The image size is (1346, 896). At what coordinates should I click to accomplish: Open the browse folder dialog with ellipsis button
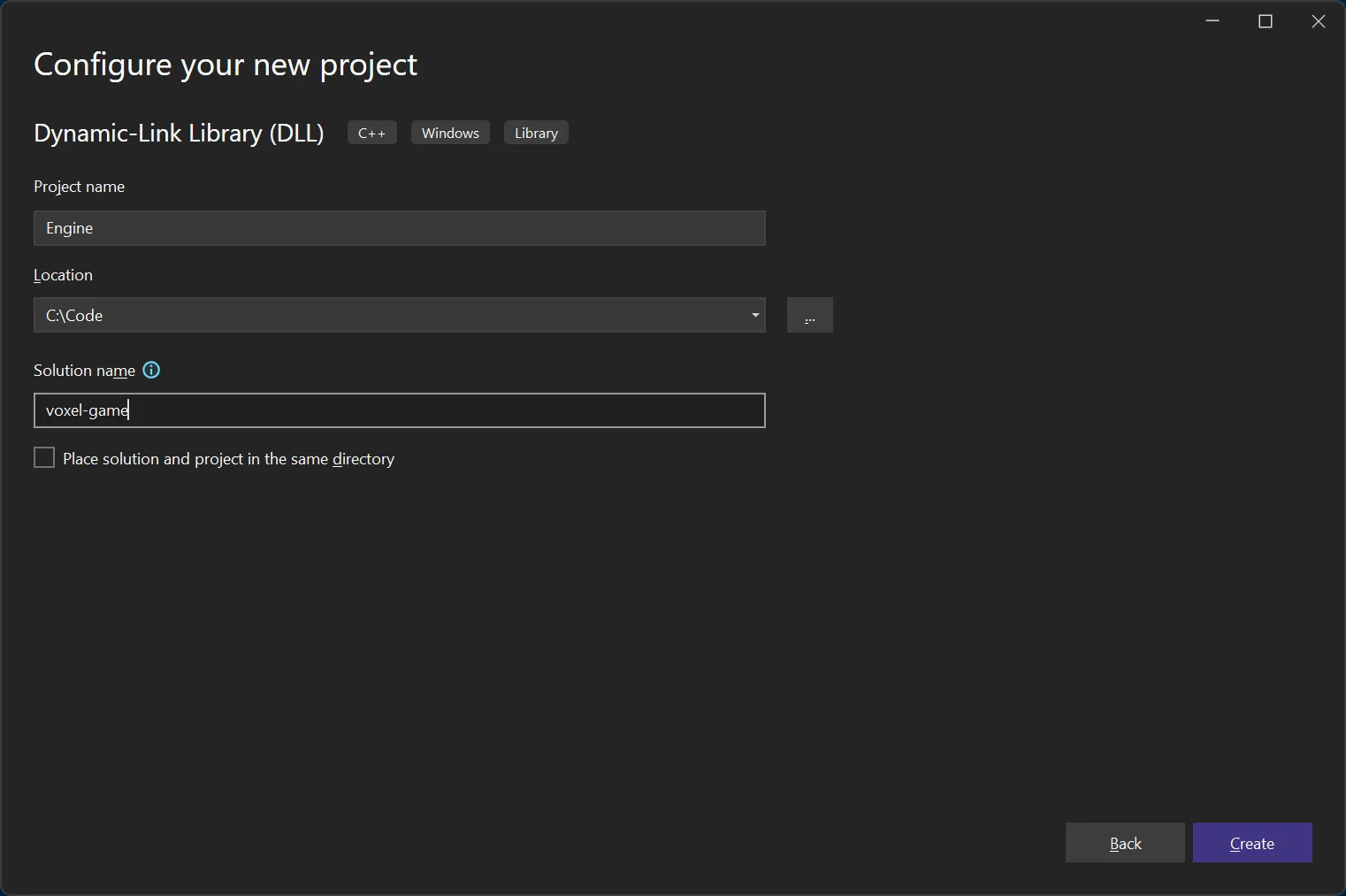pos(809,315)
